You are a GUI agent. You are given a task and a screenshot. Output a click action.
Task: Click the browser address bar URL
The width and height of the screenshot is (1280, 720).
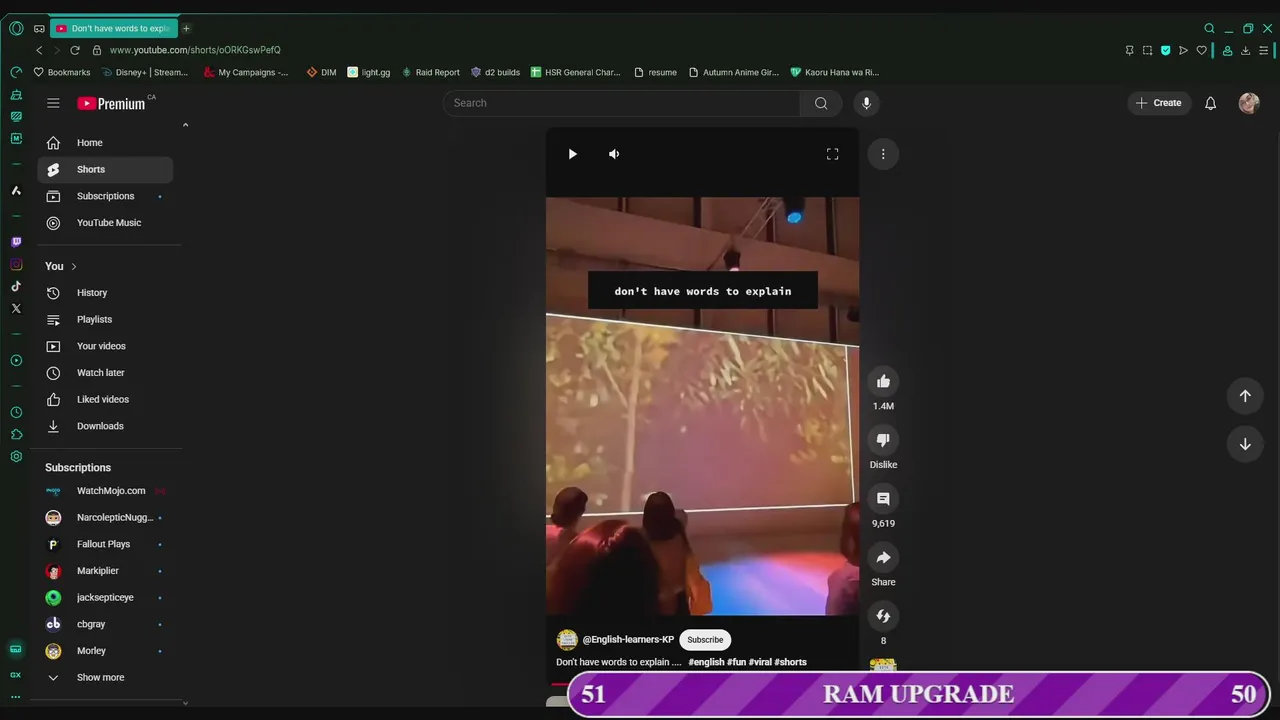(195, 50)
